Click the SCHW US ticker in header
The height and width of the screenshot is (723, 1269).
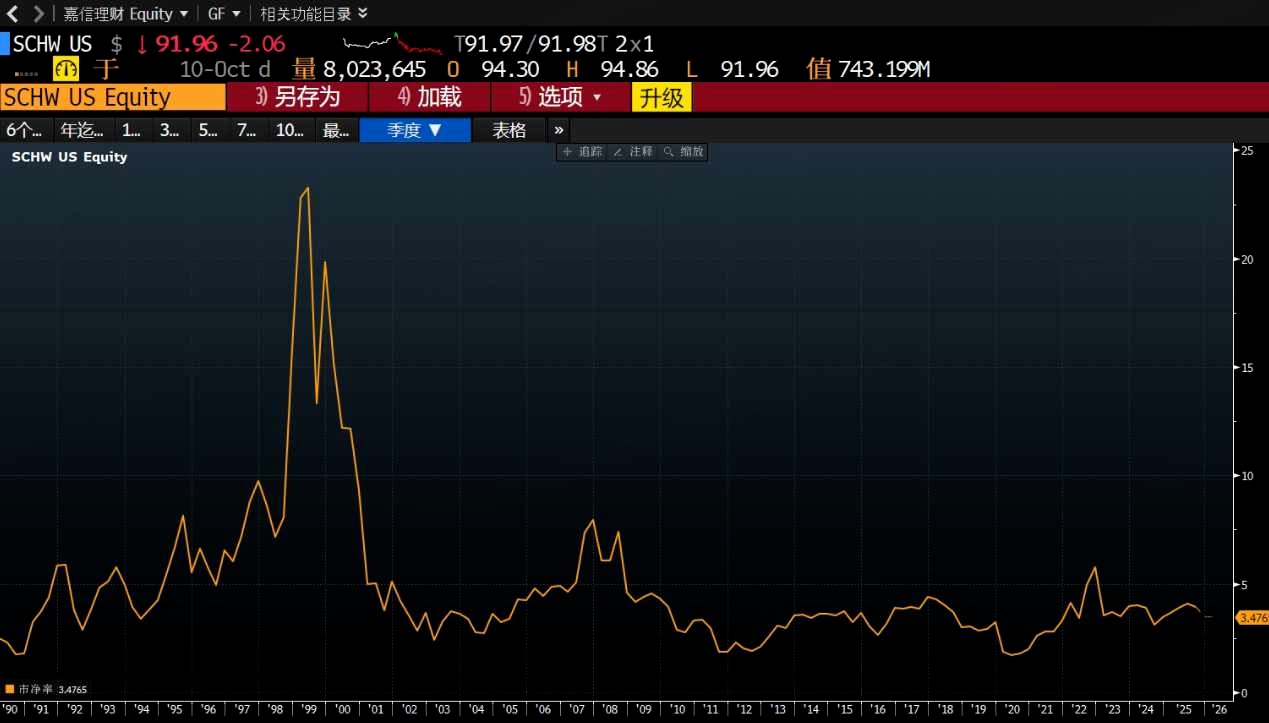pos(52,44)
